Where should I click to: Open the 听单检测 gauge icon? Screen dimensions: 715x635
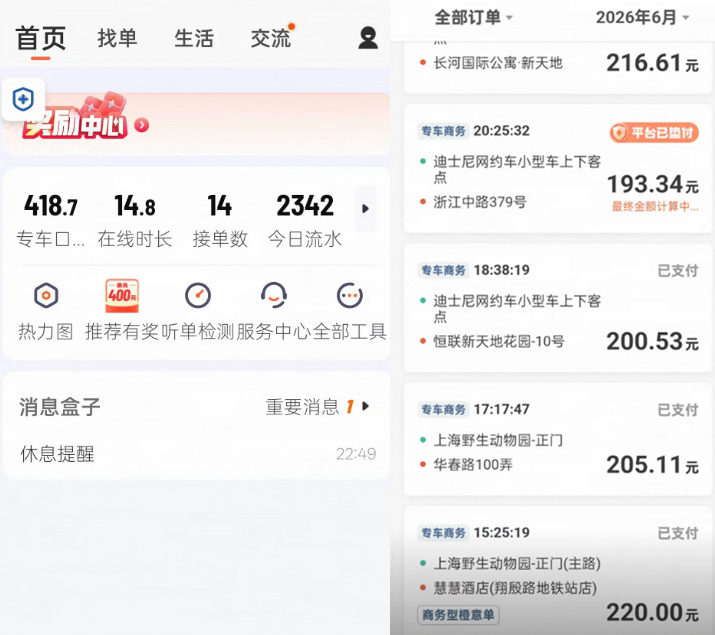point(198,295)
